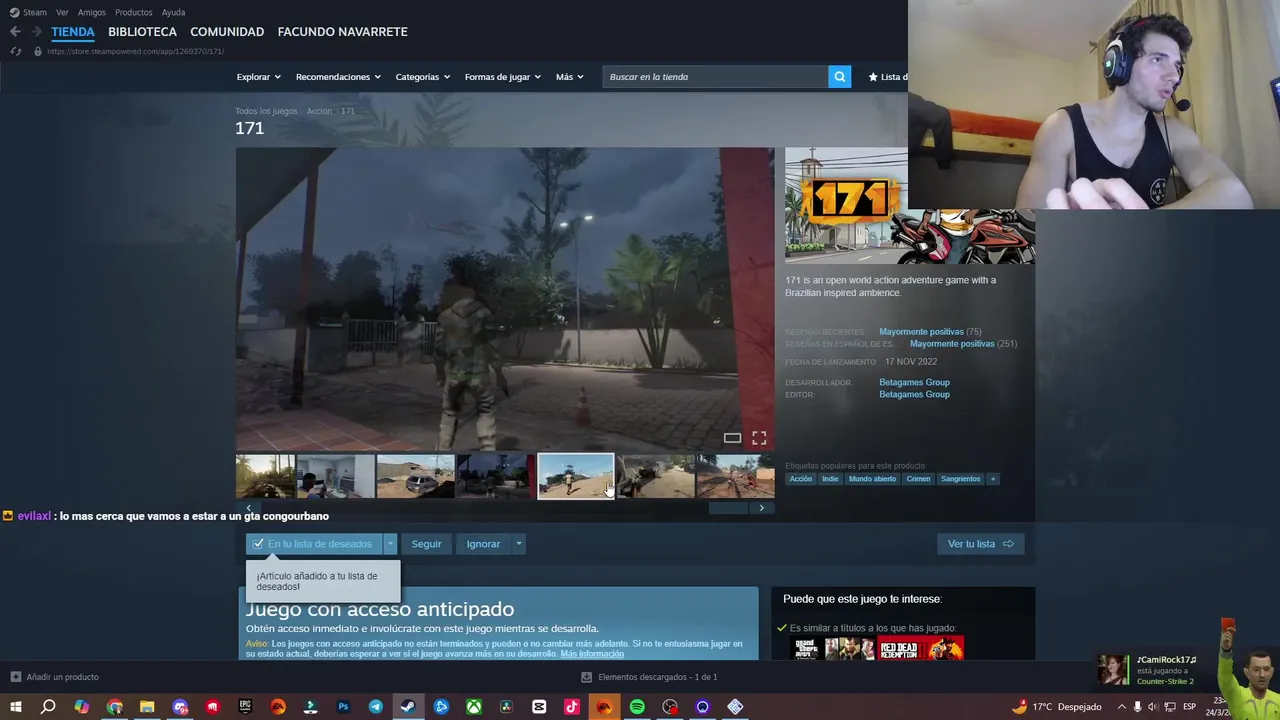Select the 'Mundo abierto' tag
1280x720 pixels.
[x=872, y=479]
